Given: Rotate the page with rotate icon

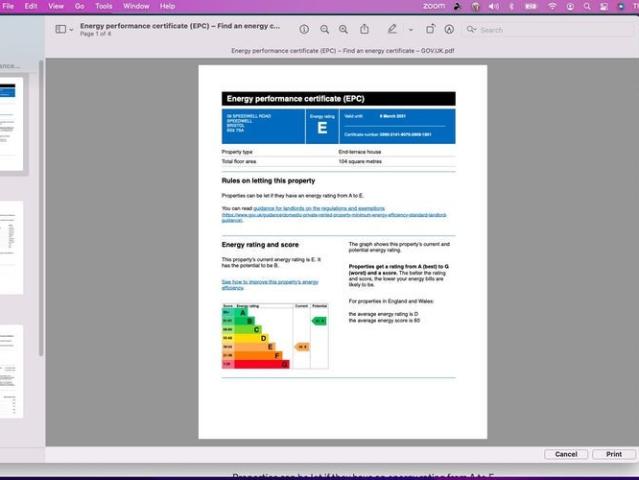Looking at the screenshot, I should tap(430, 29).
